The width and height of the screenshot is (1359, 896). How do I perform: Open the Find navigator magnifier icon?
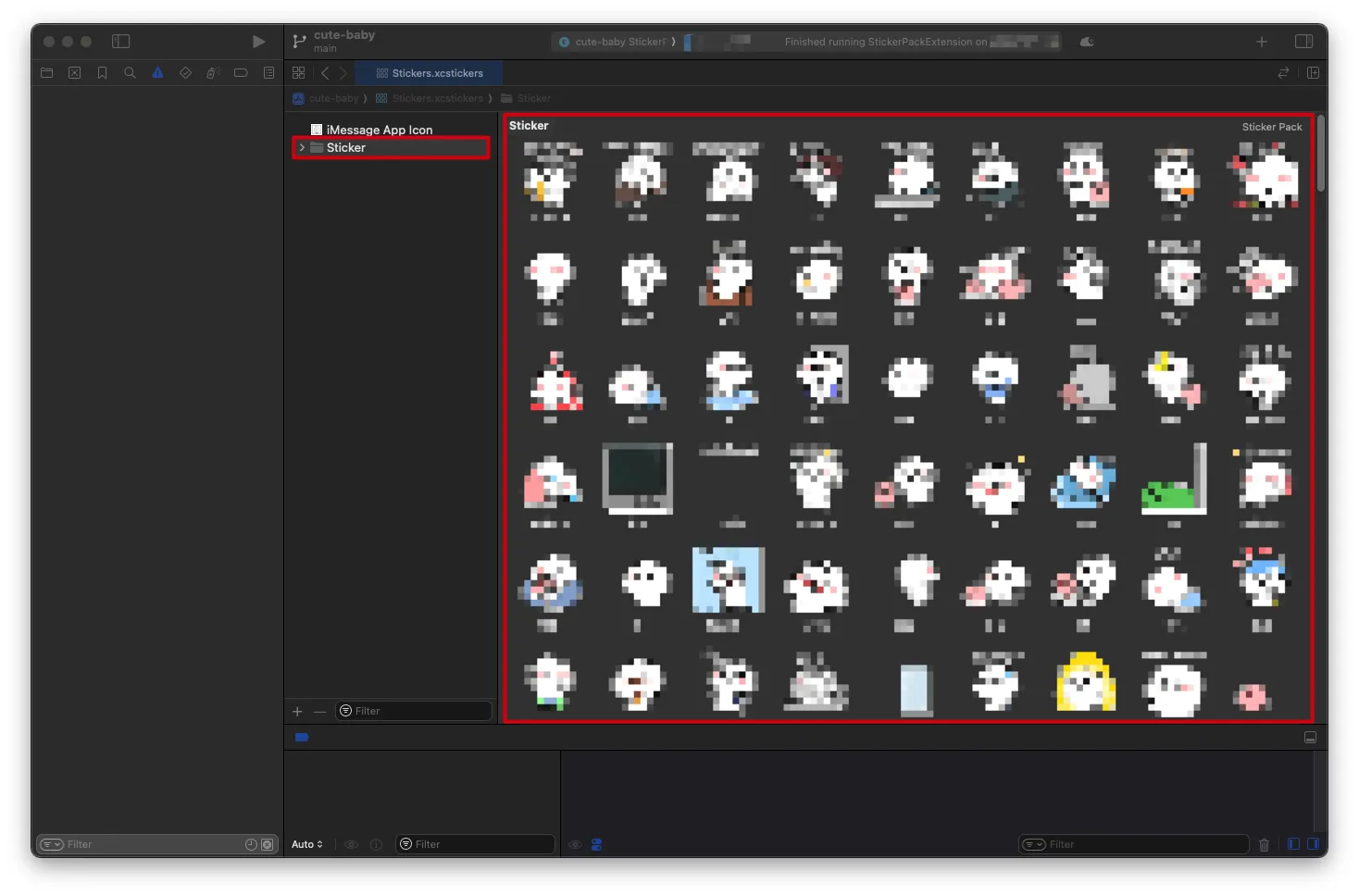(x=130, y=73)
